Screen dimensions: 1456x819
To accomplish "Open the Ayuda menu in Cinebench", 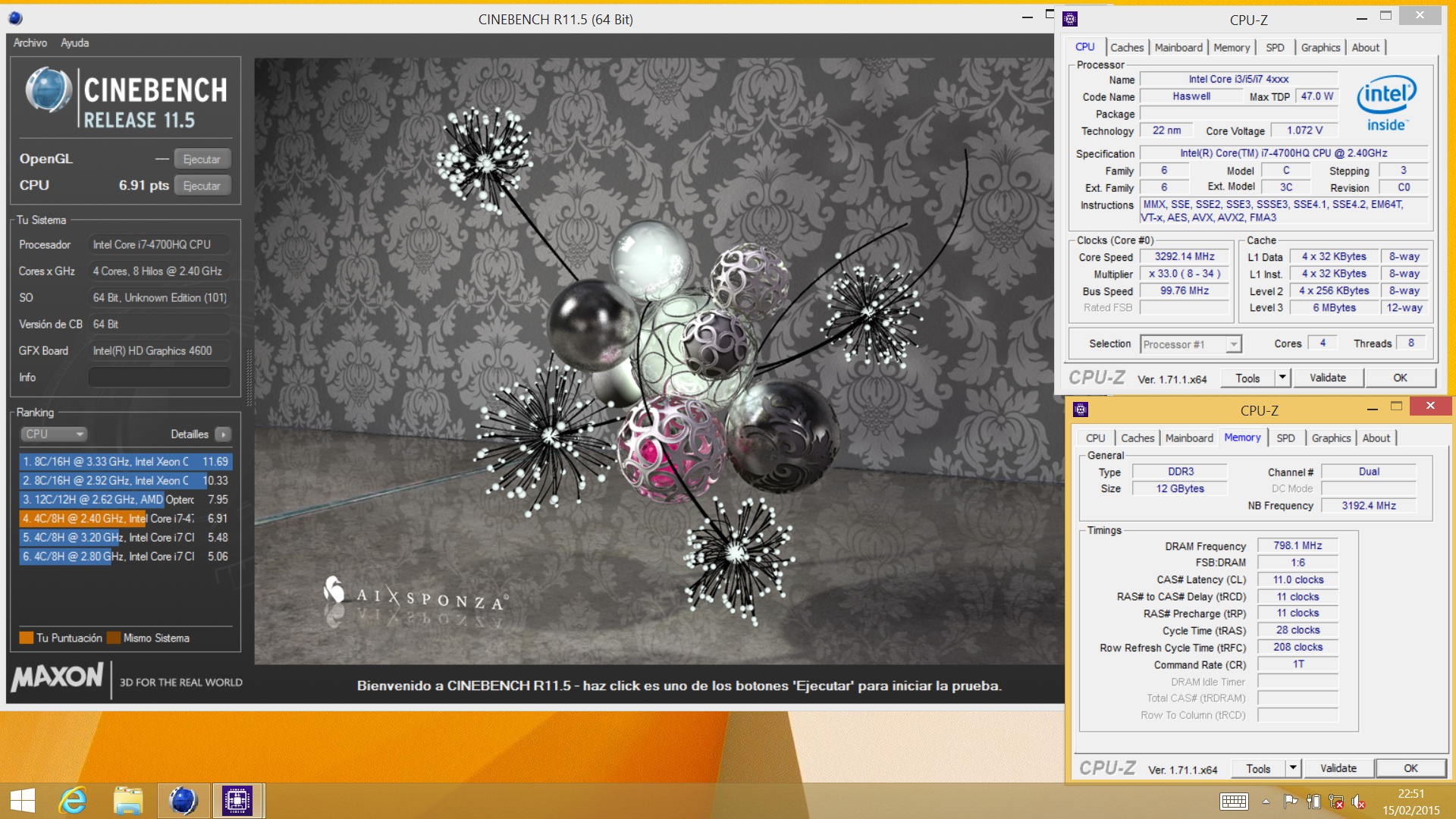I will (x=74, y=43).
